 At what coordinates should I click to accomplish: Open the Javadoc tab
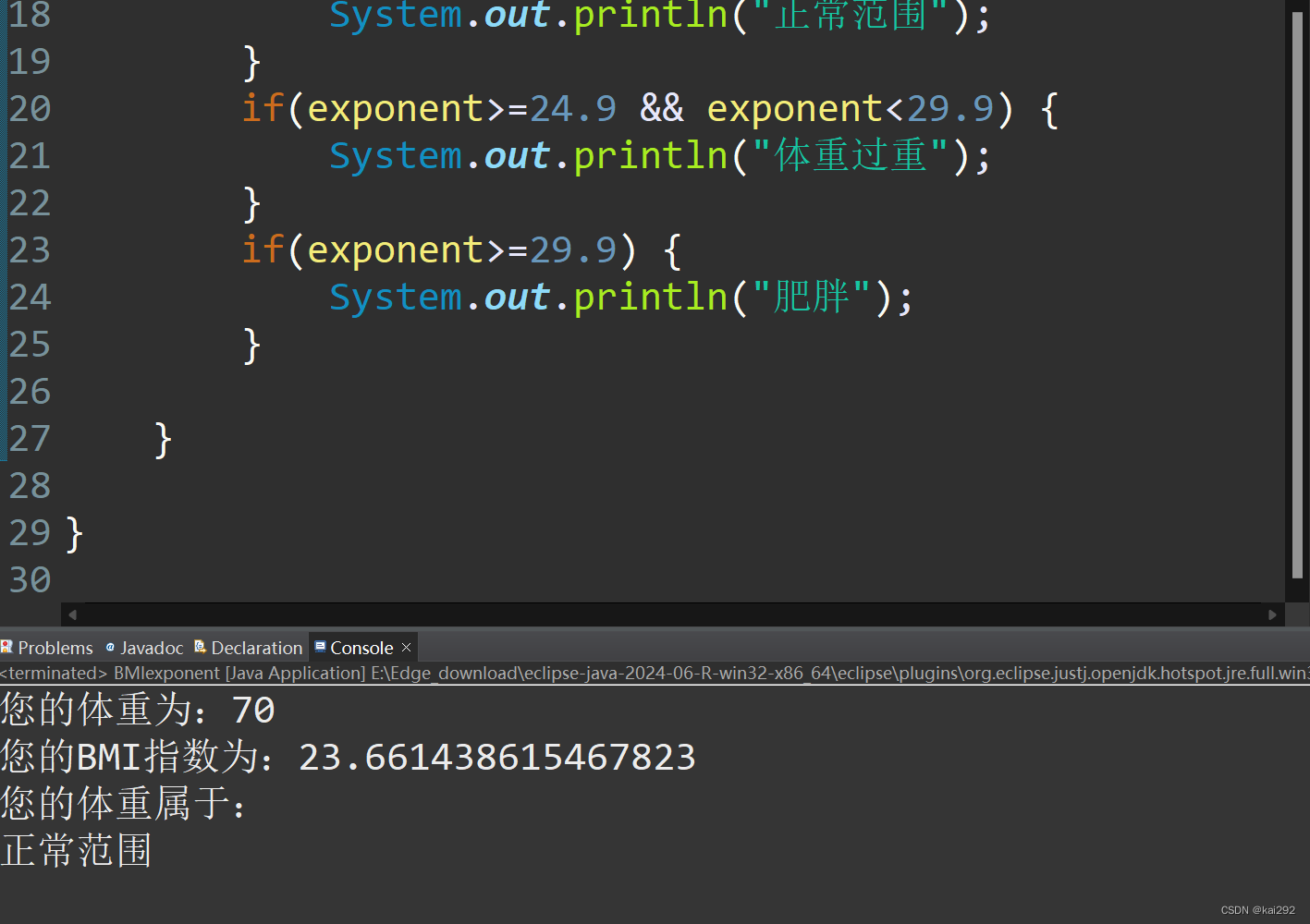144,648
